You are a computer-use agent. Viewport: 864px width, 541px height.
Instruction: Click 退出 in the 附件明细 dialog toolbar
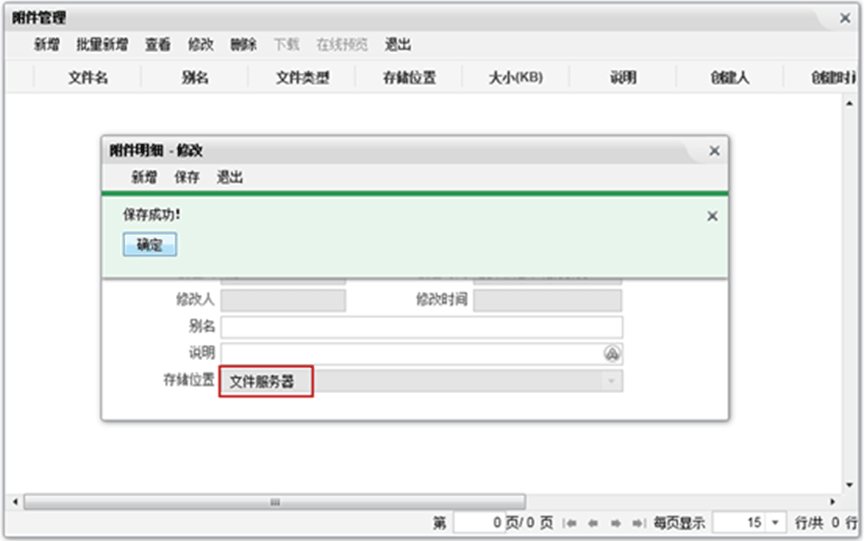(x=230, y=177)
